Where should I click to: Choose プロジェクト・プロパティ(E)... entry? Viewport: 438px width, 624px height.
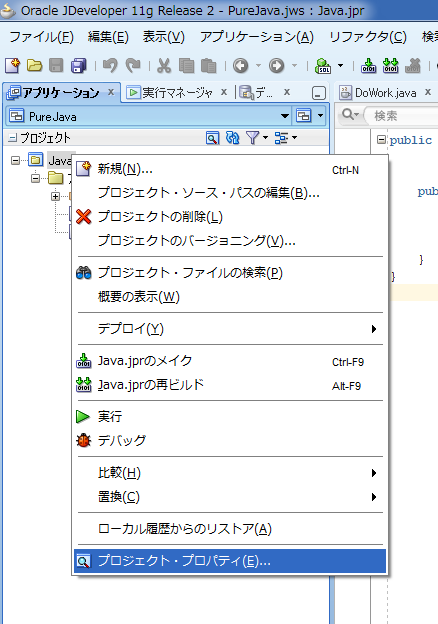(x=230, y=561)
